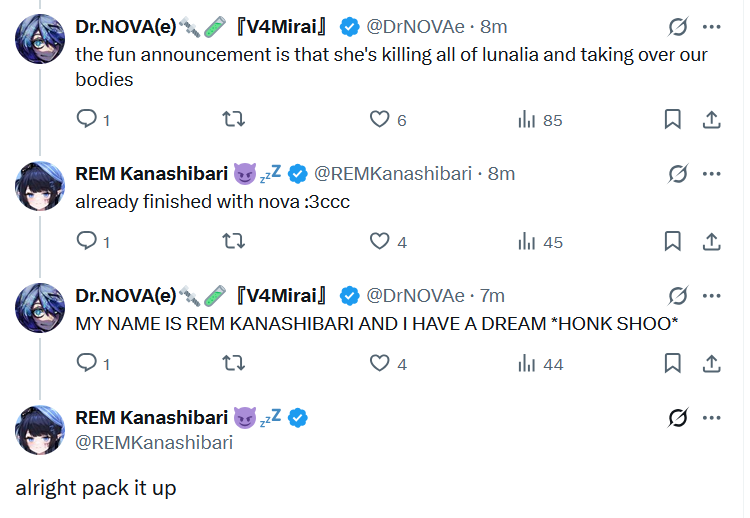Click the 8m timestamp on REM's reply
This screenshot has width=750, height=518.
click(501, 174)
